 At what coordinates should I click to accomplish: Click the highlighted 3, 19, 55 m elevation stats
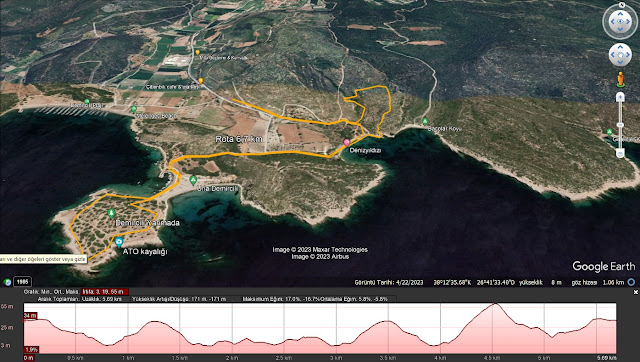pyautogui.click(x=105, y=292)
